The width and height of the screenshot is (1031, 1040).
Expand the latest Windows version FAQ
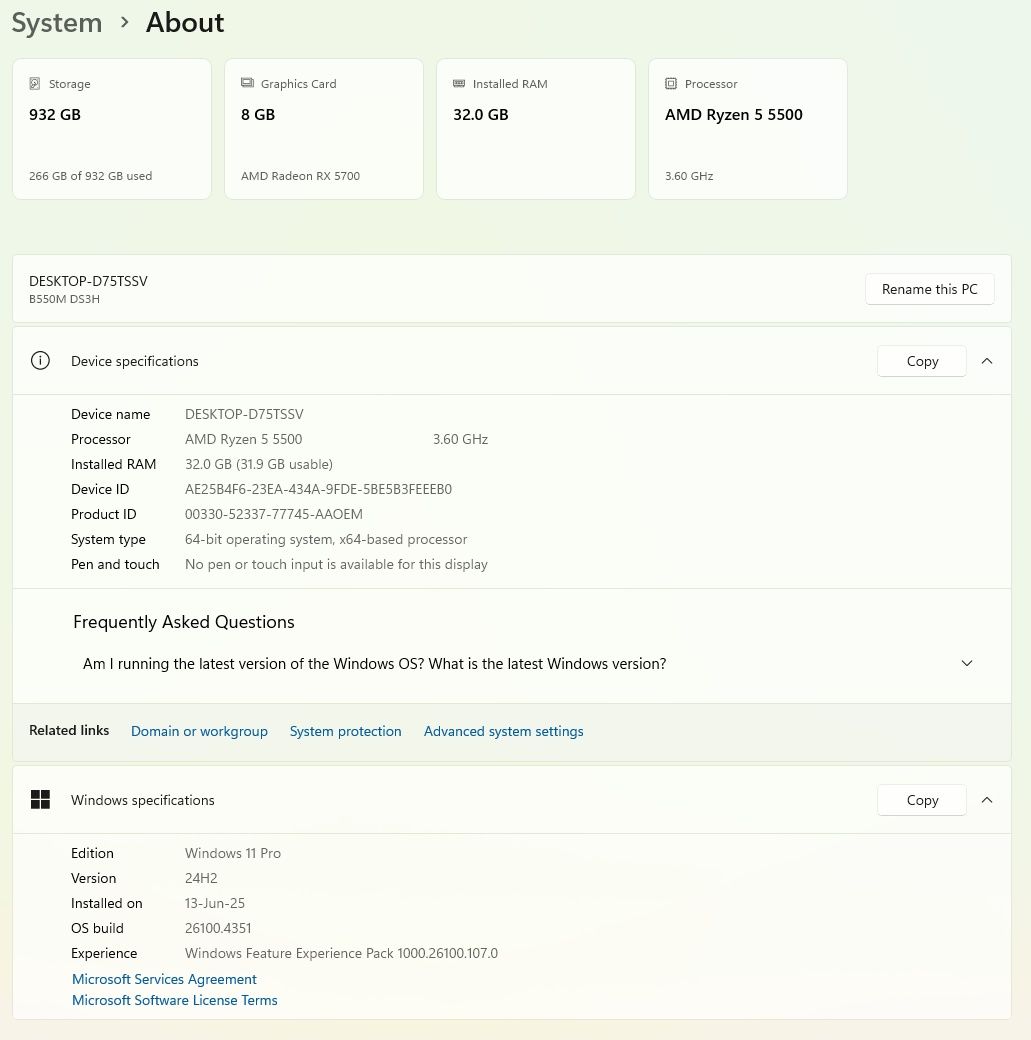(x=967, y=663)
